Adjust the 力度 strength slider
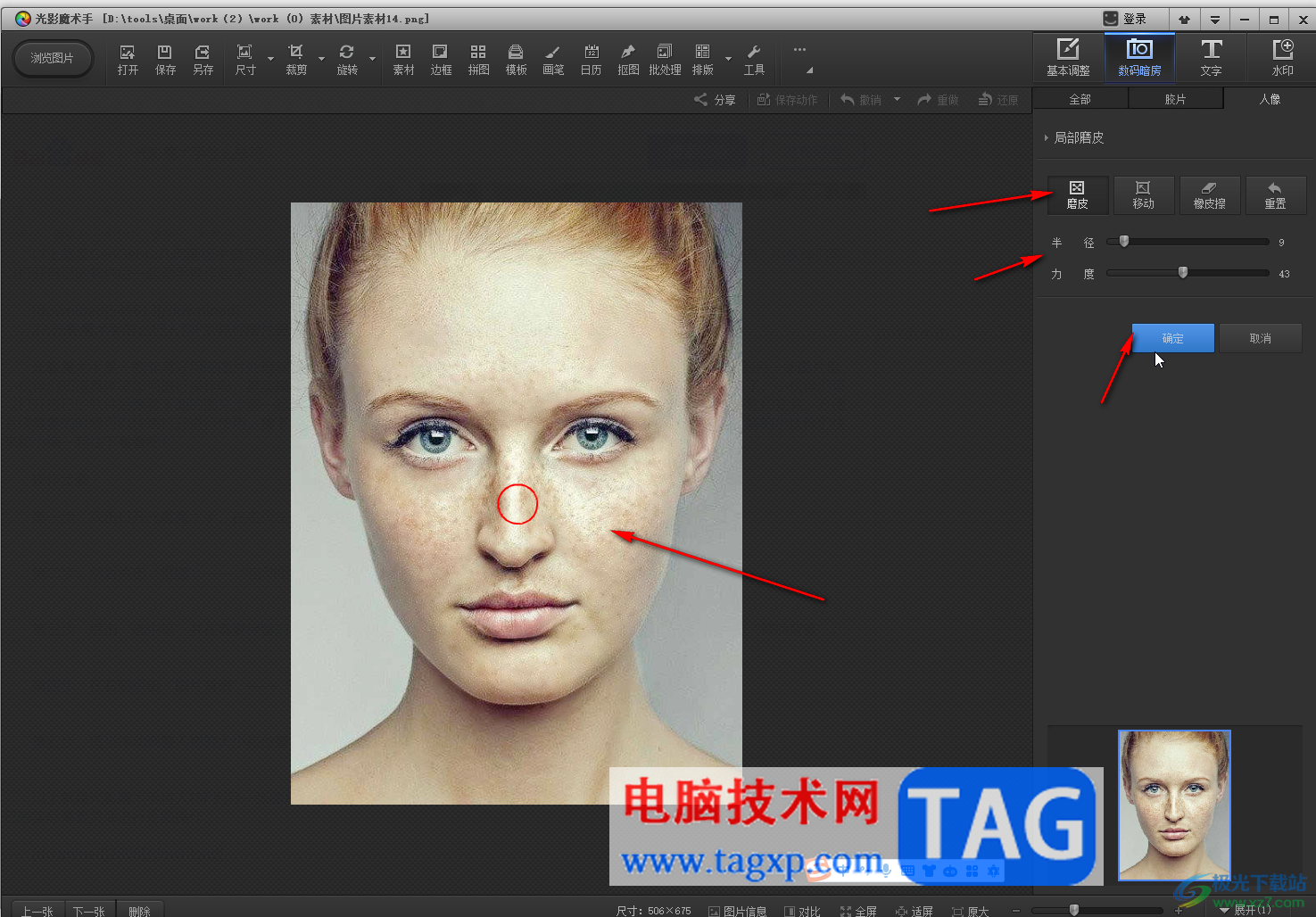The image size is (1316, 917). 1188,273
